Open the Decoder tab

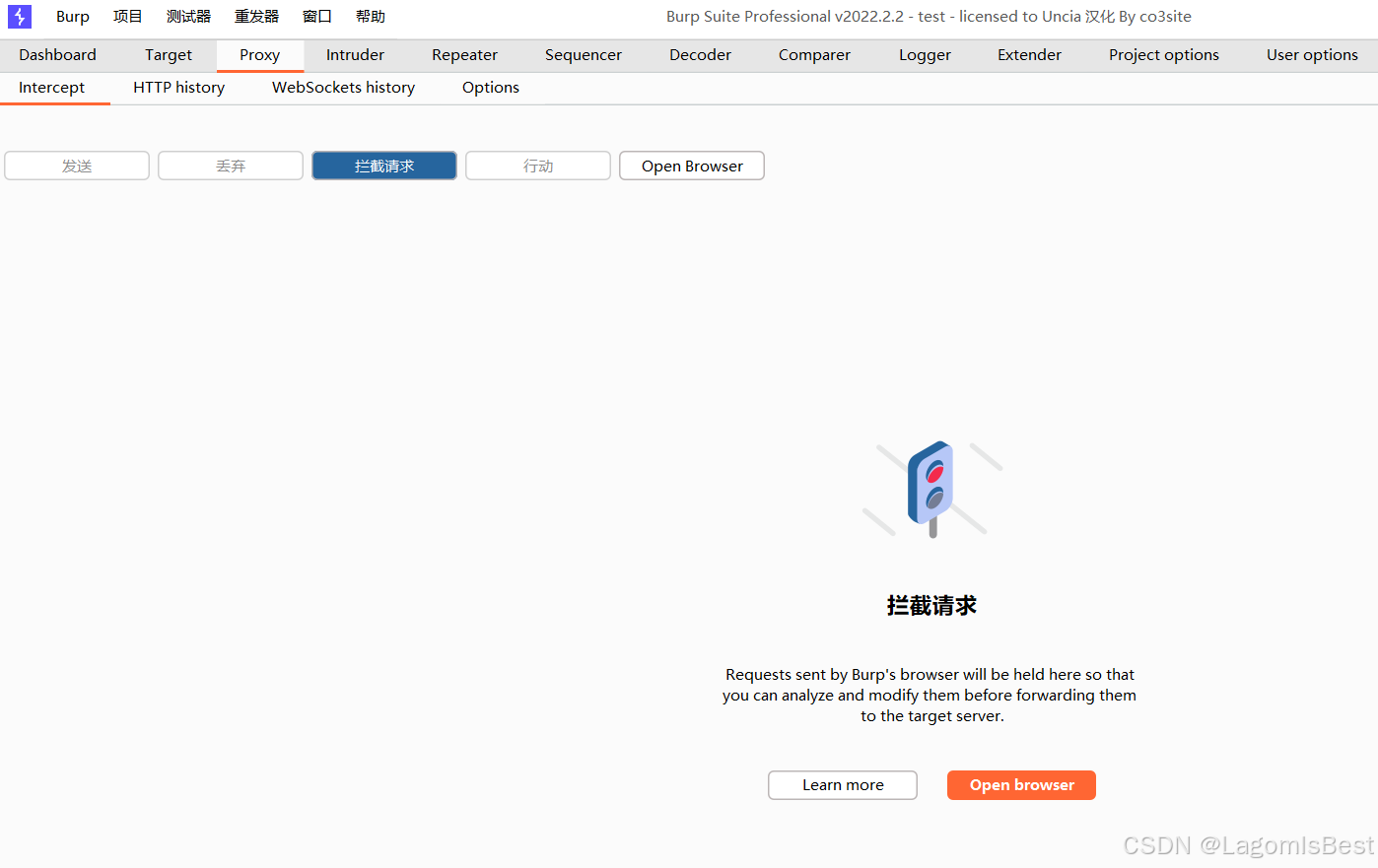point(700,55)
